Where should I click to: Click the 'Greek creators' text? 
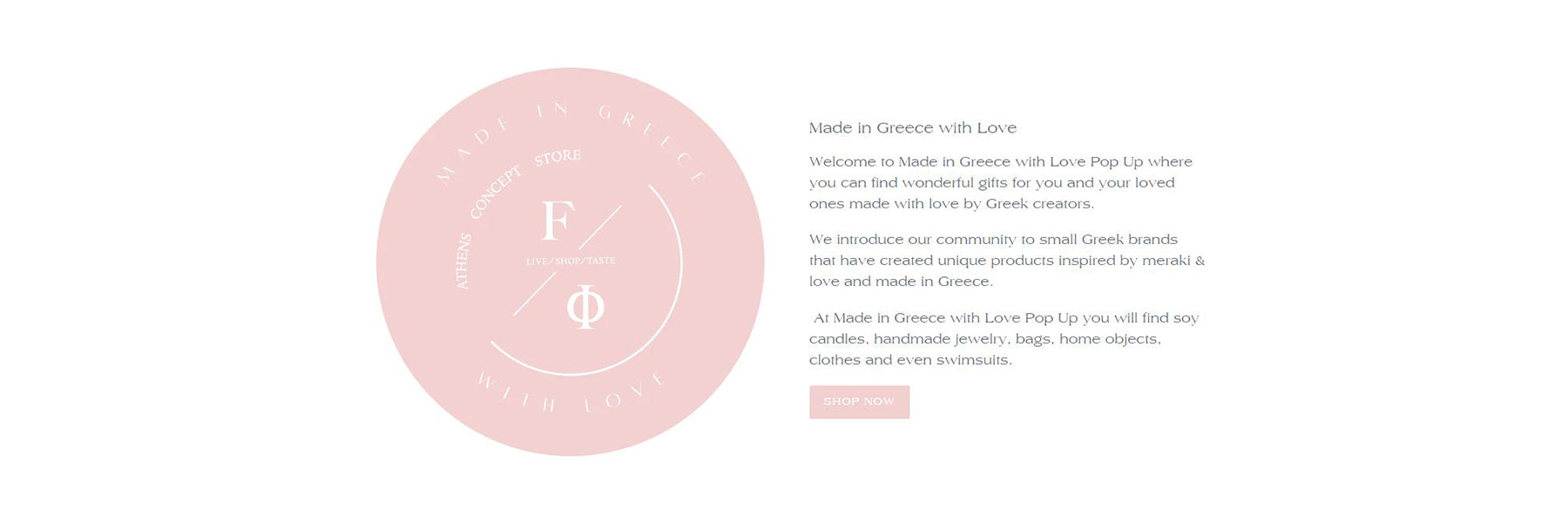click(x=1038, y=204)
